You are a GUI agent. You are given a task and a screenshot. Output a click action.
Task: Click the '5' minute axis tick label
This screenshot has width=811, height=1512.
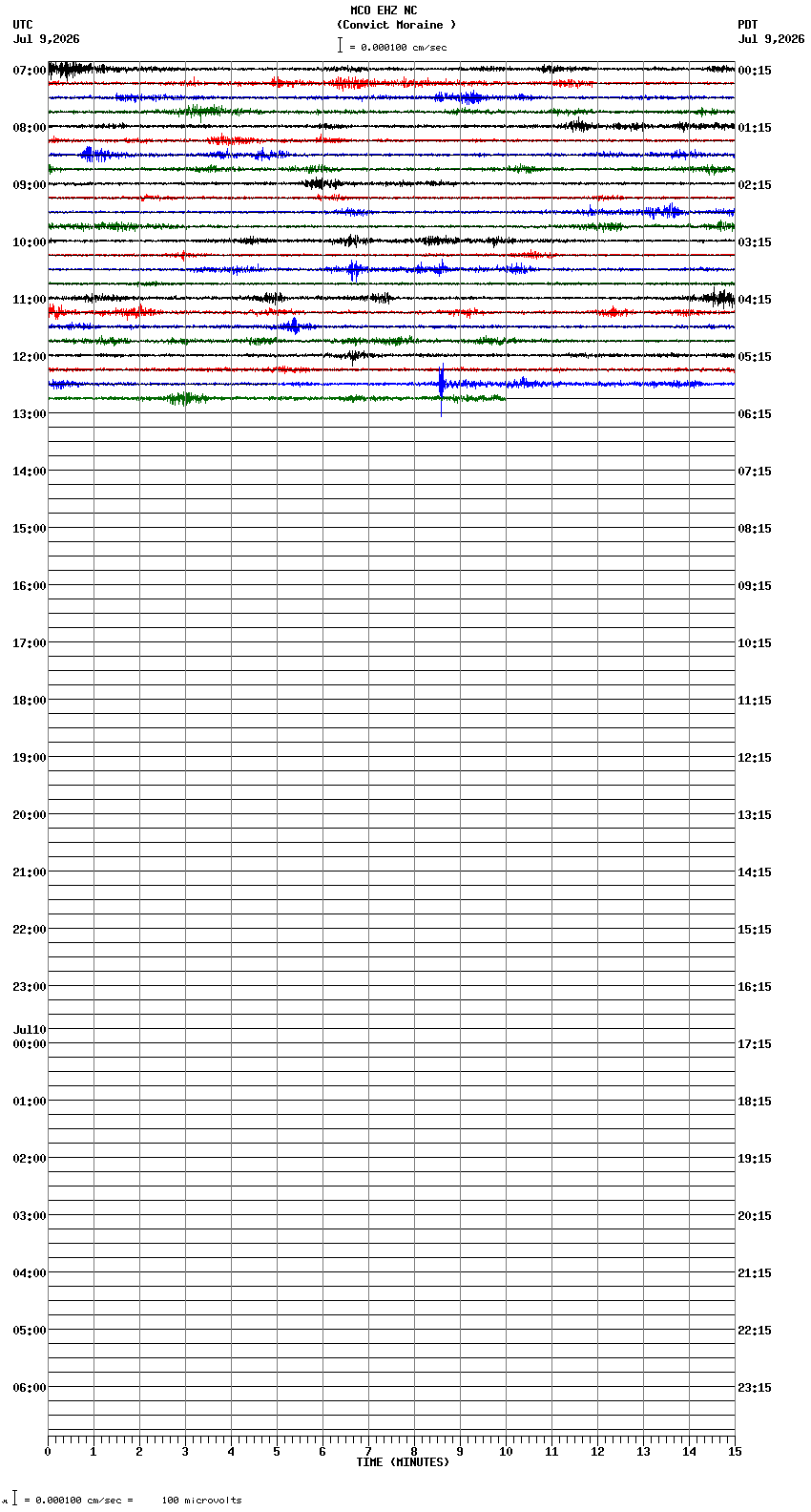click(277, 1452)
